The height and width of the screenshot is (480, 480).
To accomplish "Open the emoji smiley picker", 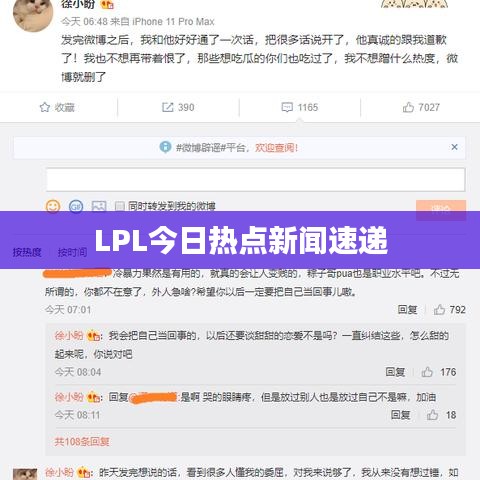I will [x=53, y=206].
